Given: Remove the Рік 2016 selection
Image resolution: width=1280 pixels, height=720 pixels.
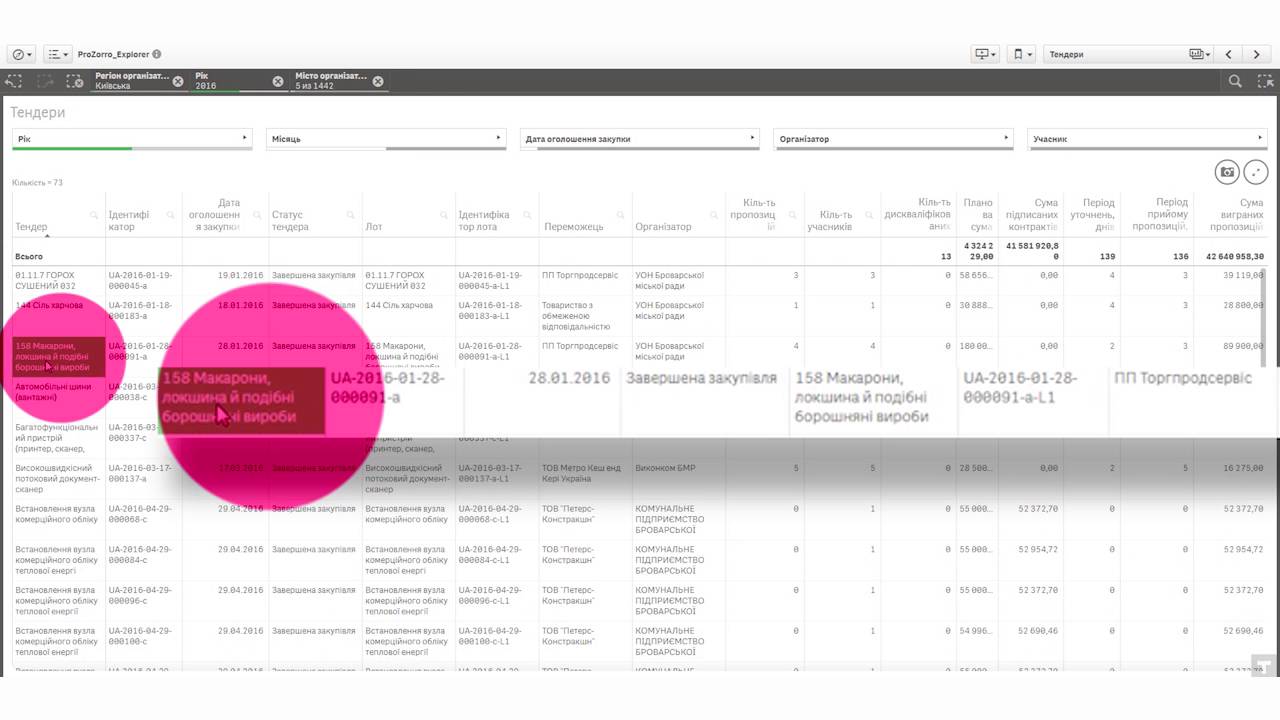Looking at the screenshot, I should pos(278,81).
